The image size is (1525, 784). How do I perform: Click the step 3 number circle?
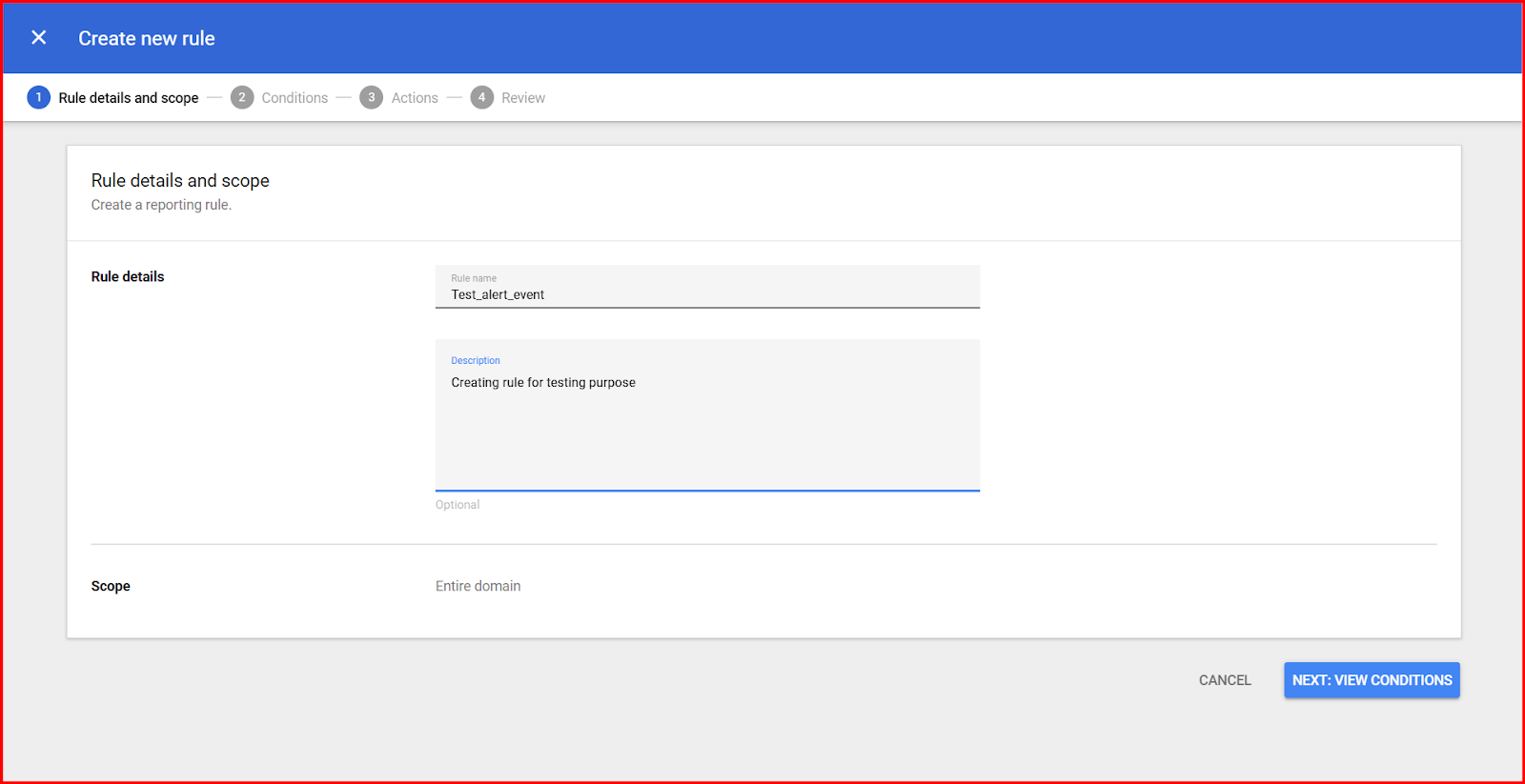[371, 97]
